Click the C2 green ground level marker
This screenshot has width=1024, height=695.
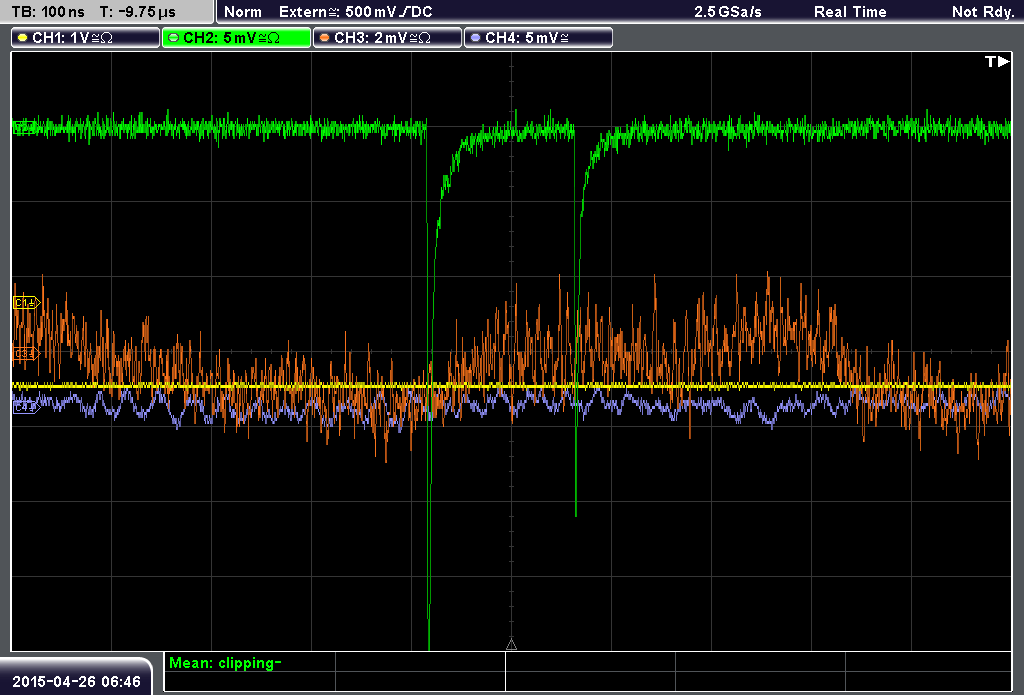[25, 127]
